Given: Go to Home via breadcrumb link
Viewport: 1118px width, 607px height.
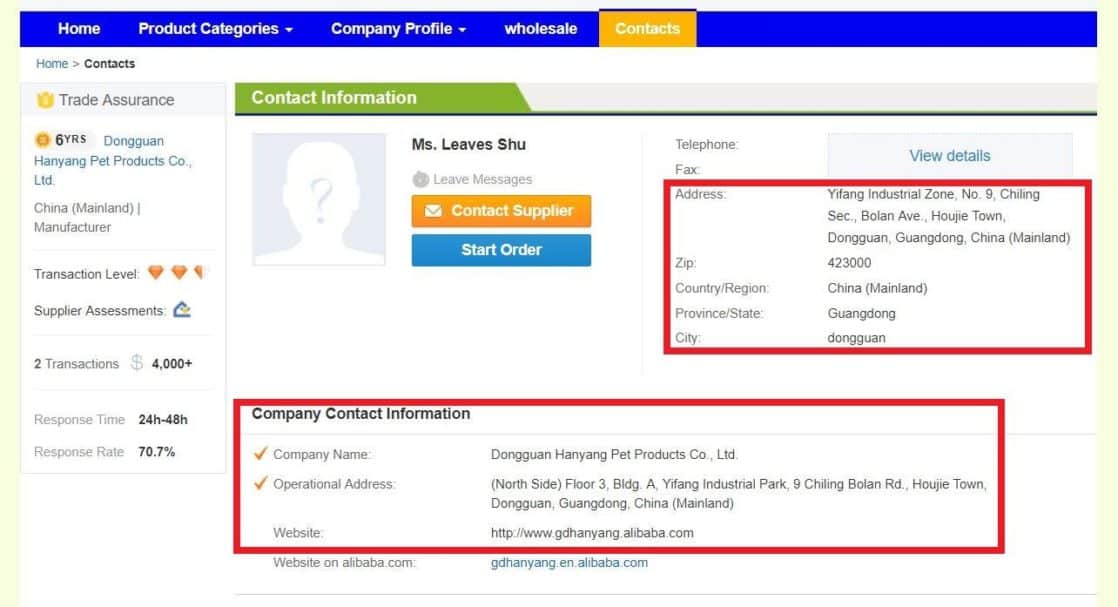Looking at the screenshot, I should pyautogui.click(x=52, y=63).
